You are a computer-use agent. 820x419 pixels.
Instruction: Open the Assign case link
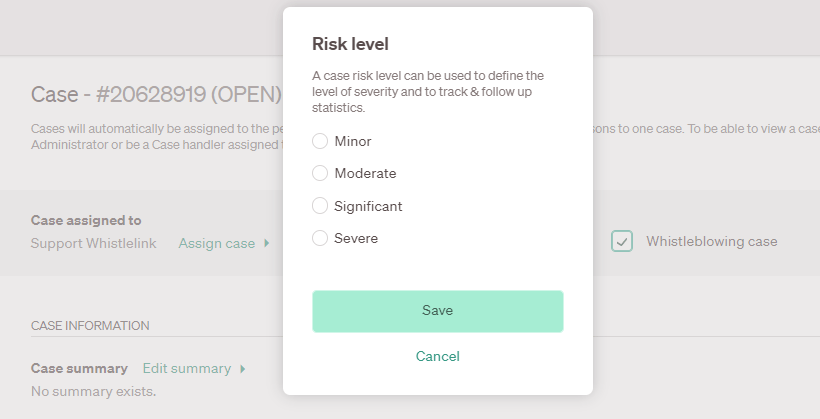pos(216,243)
